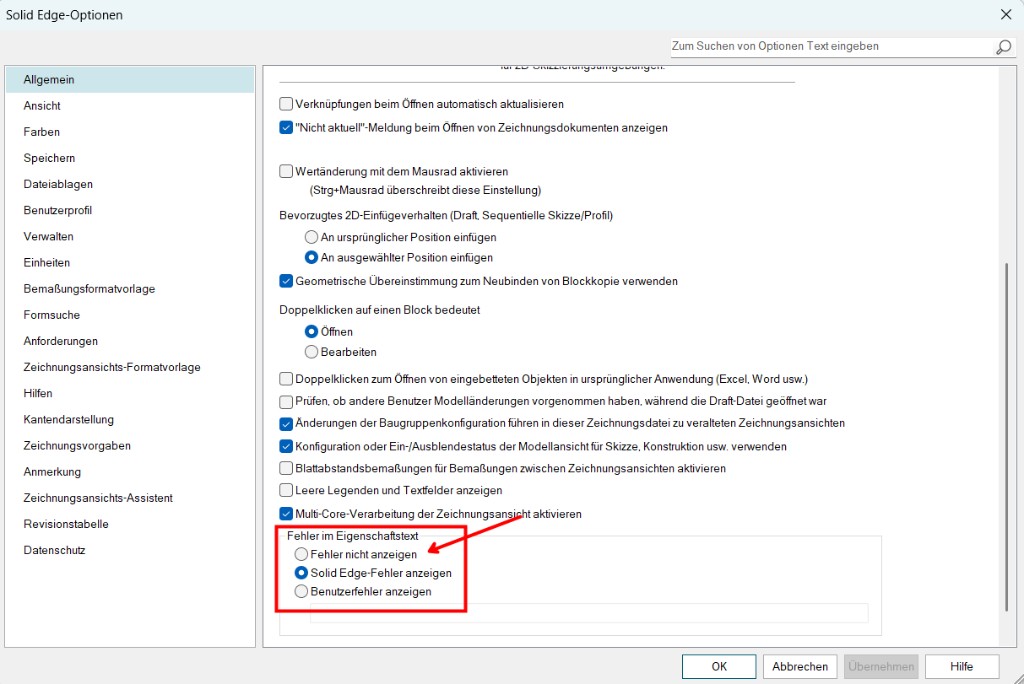Confirm with the OK button

(x=719, y=666)
